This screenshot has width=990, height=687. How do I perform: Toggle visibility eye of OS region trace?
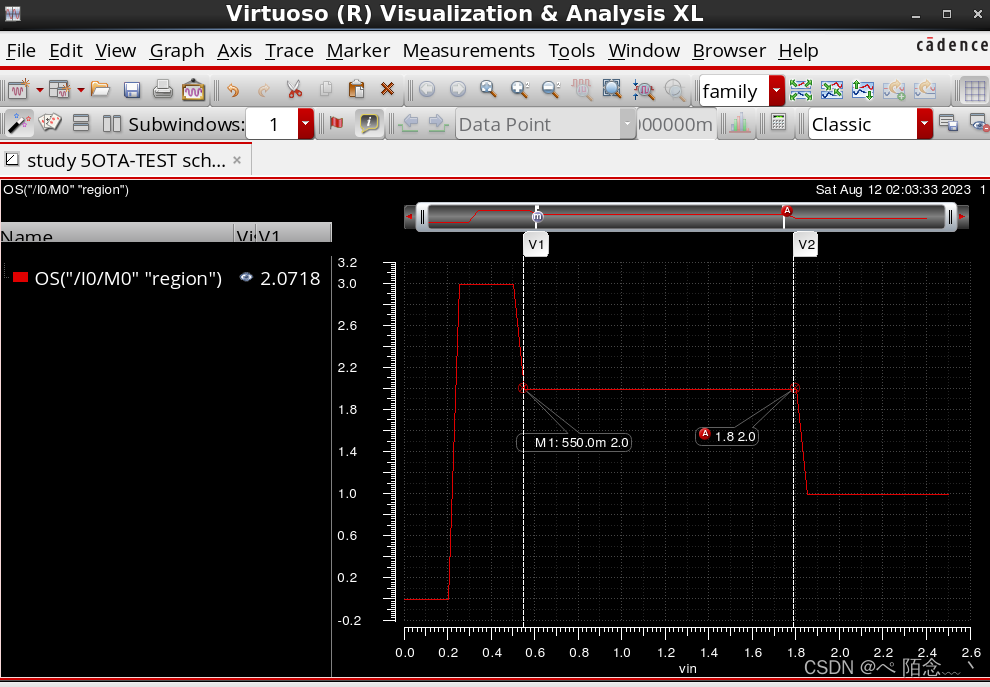click(246, 277)
